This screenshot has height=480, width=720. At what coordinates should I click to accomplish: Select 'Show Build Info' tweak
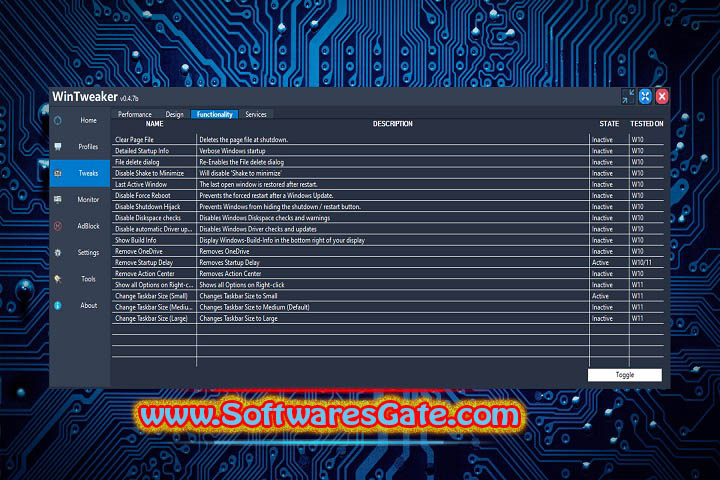[135, 240]
